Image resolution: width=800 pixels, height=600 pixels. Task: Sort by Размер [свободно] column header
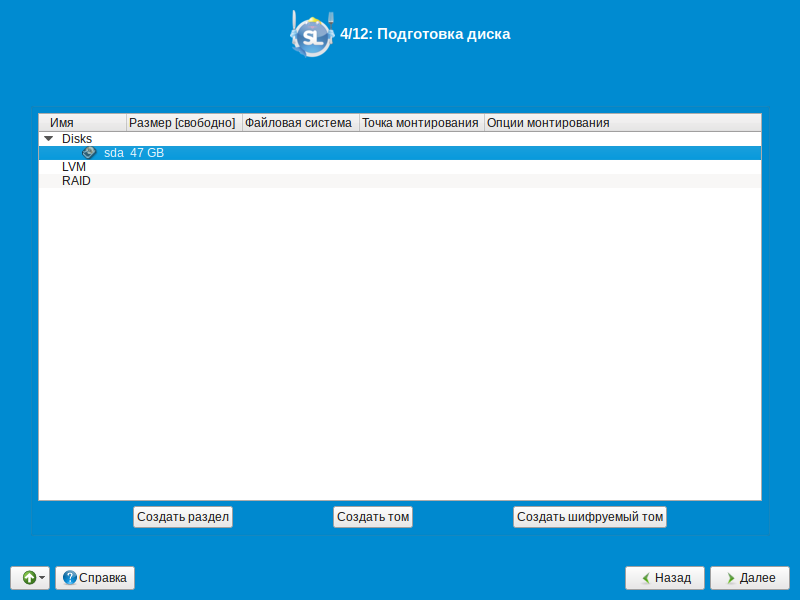(184, 122)
